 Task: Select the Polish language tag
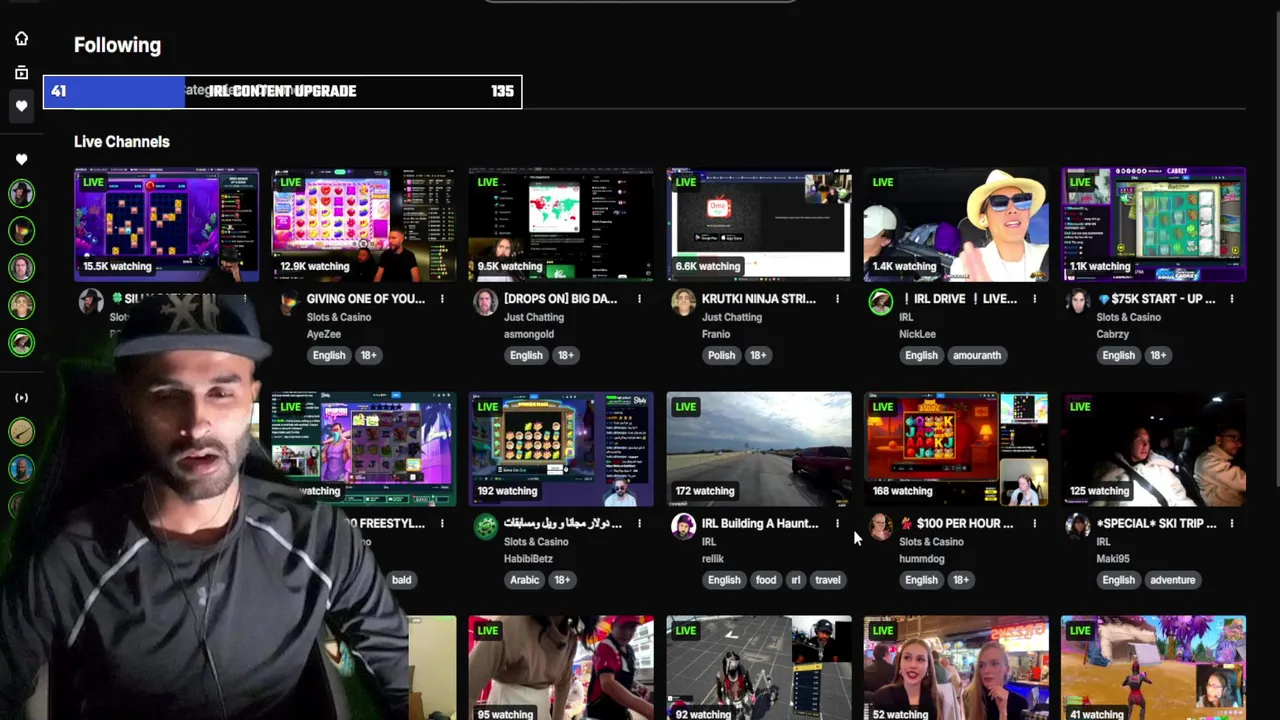721,355
